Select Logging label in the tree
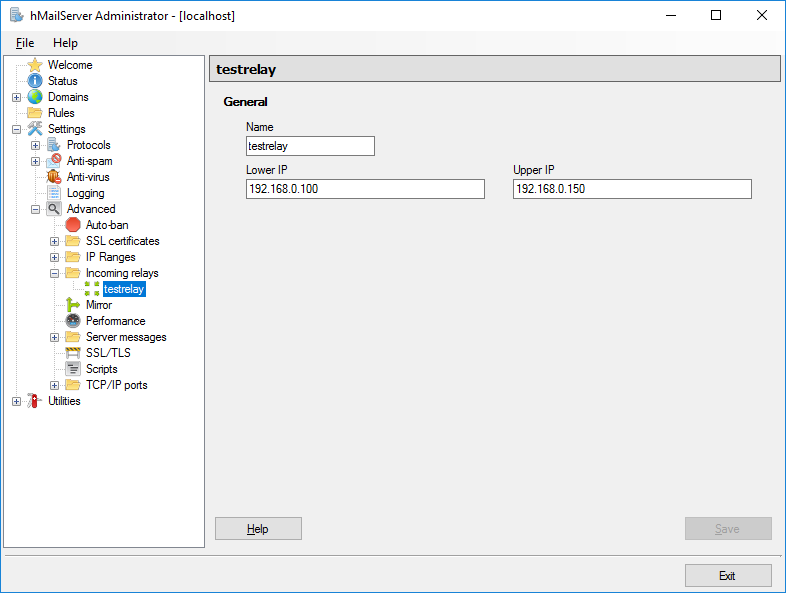 pos(85,193)
